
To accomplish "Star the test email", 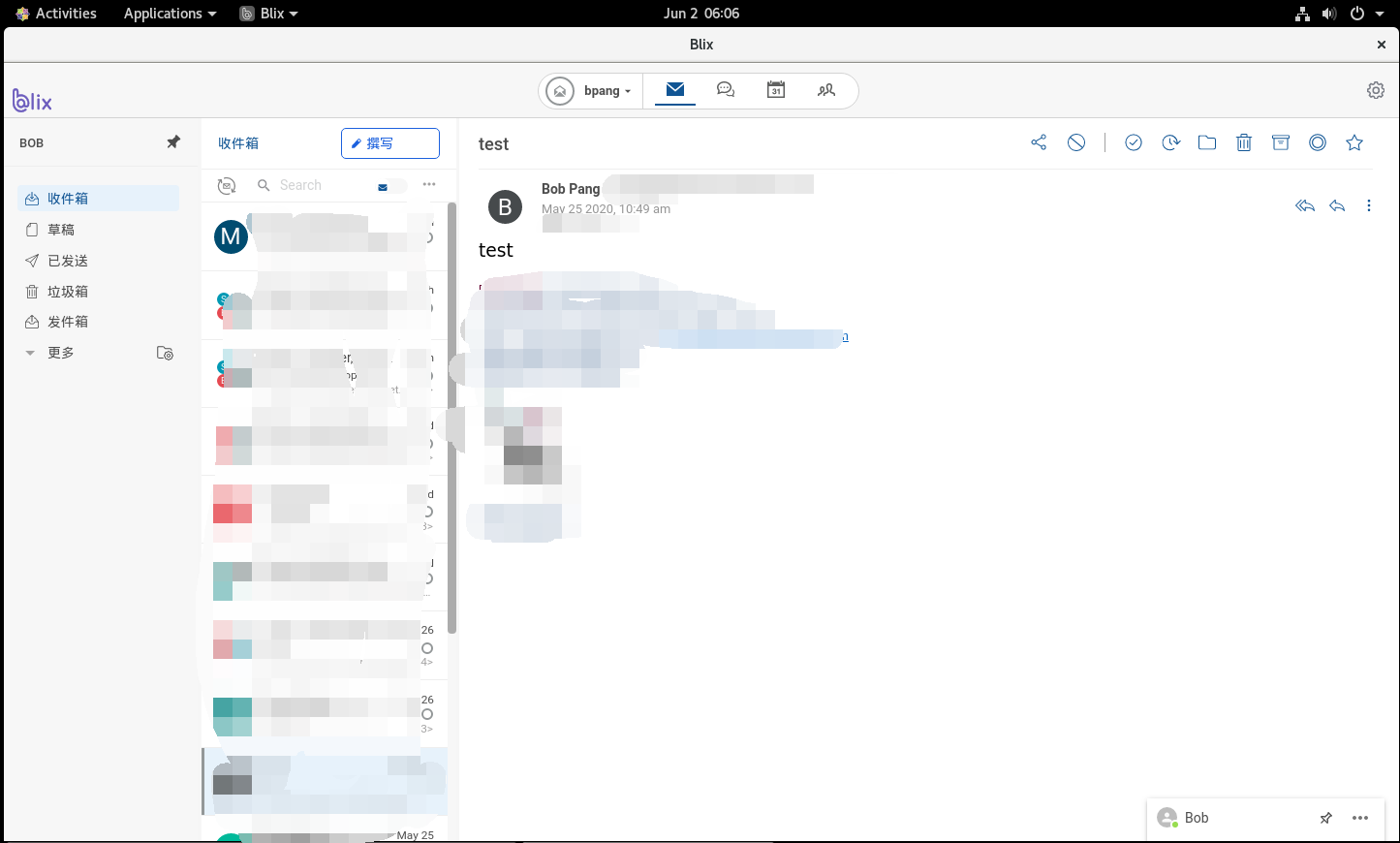I will [1354, 142].
